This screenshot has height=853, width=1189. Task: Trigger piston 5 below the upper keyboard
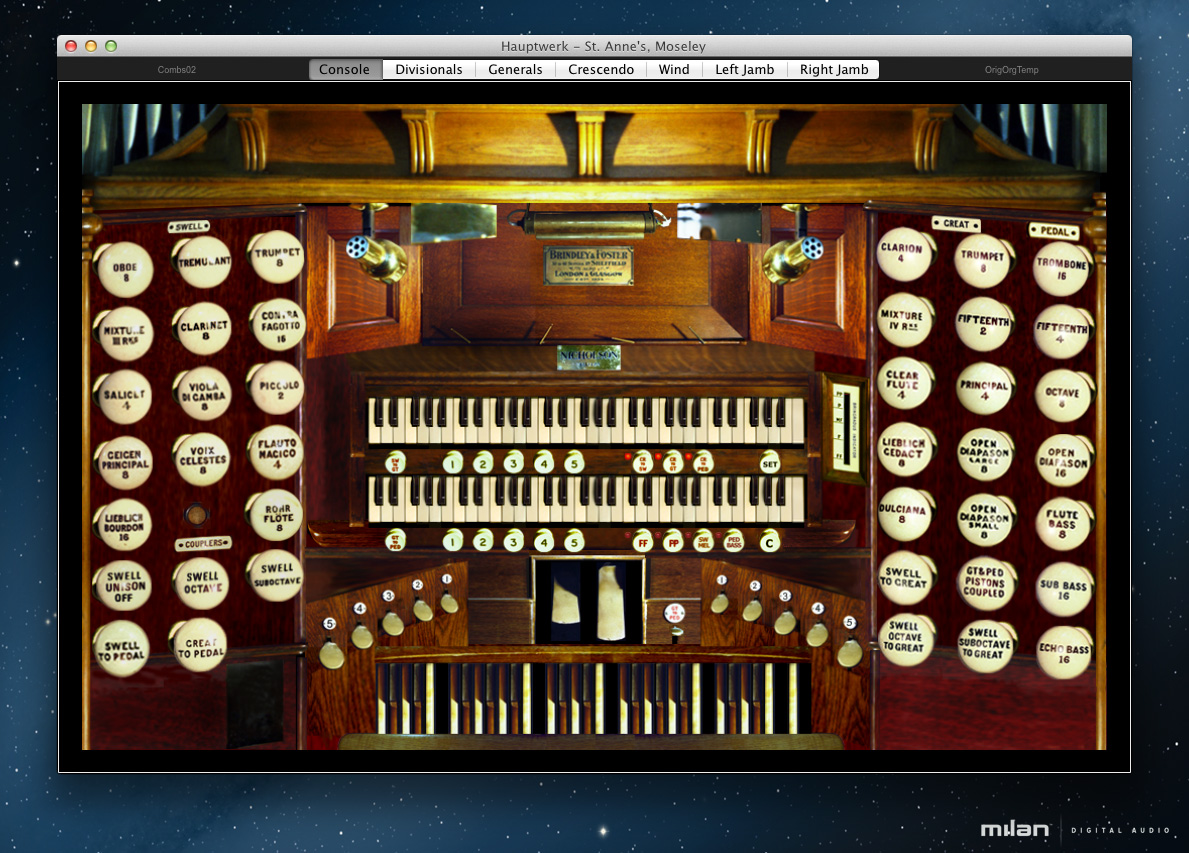coord(574,463)
